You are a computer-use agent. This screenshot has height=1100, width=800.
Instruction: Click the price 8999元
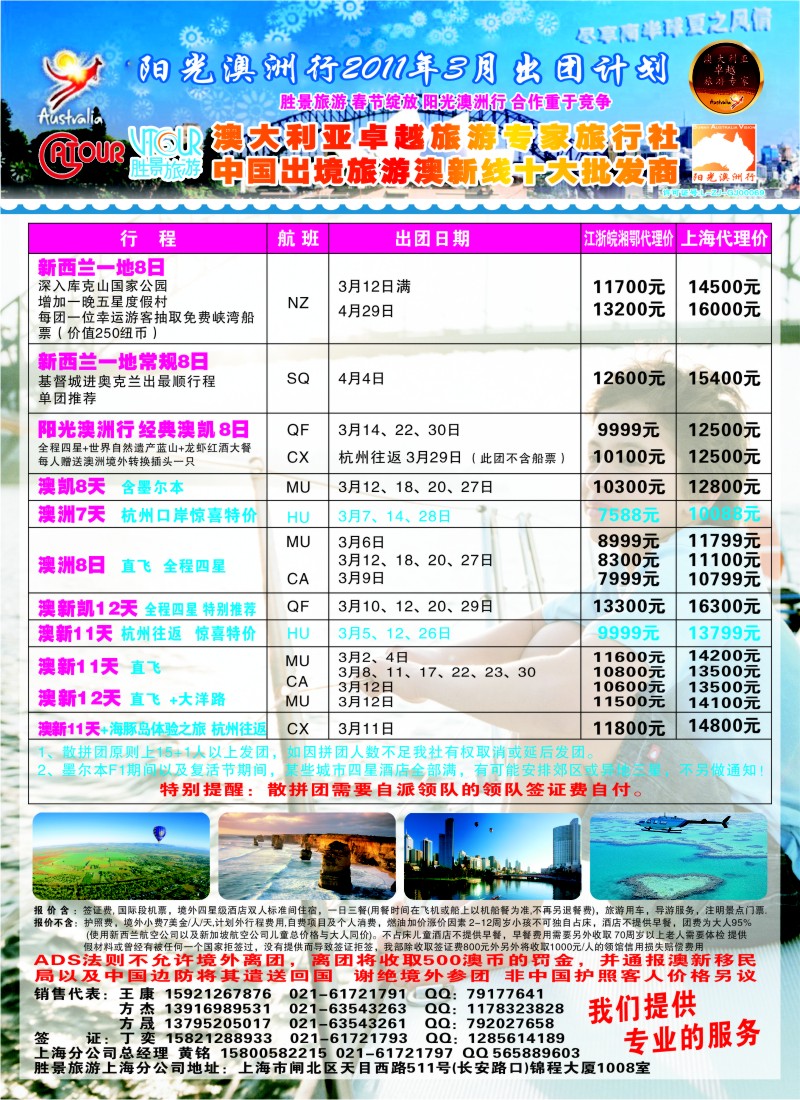(x=628, y=541)
